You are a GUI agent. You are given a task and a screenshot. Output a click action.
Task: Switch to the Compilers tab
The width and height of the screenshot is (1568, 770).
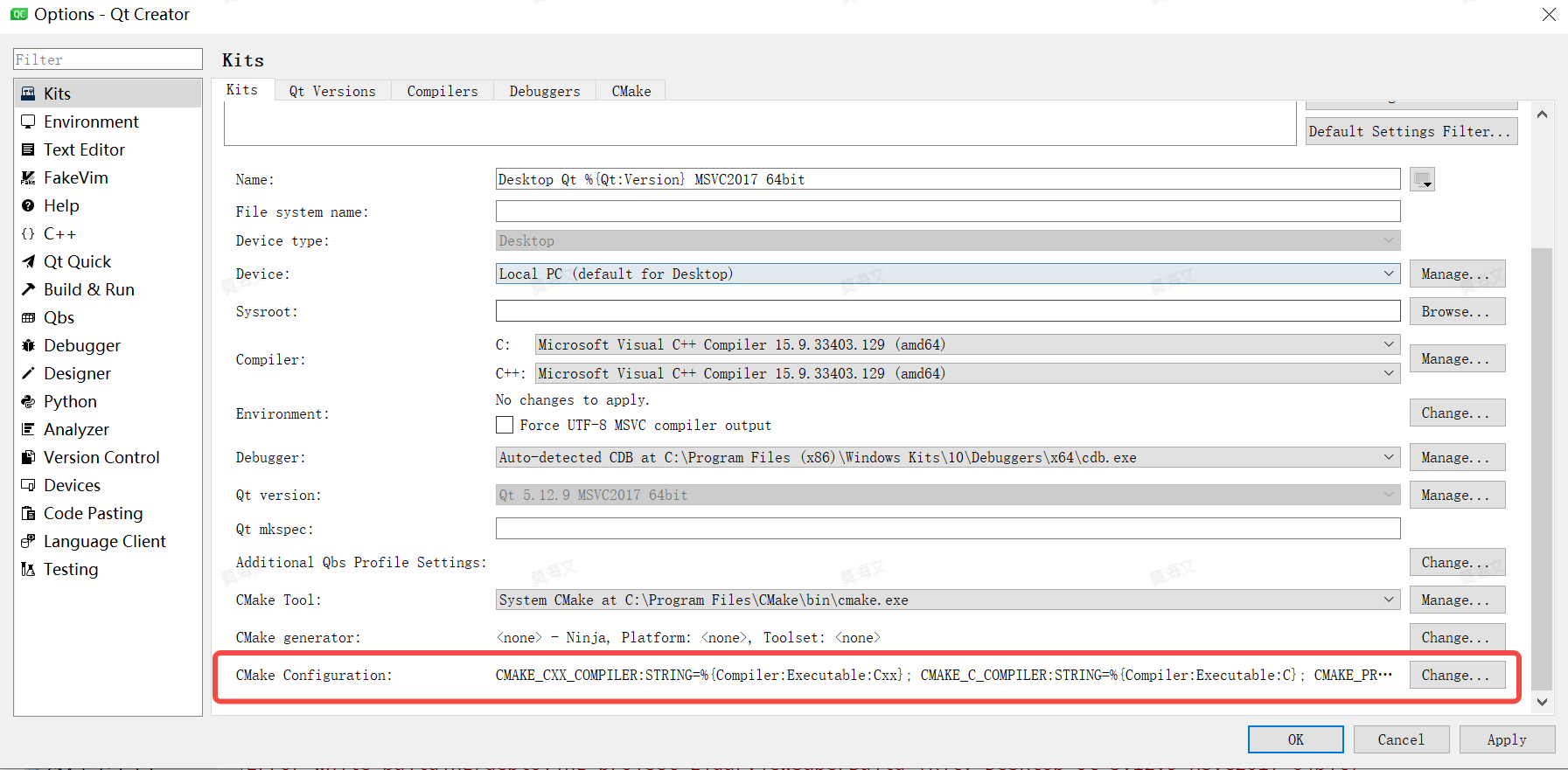443,91
